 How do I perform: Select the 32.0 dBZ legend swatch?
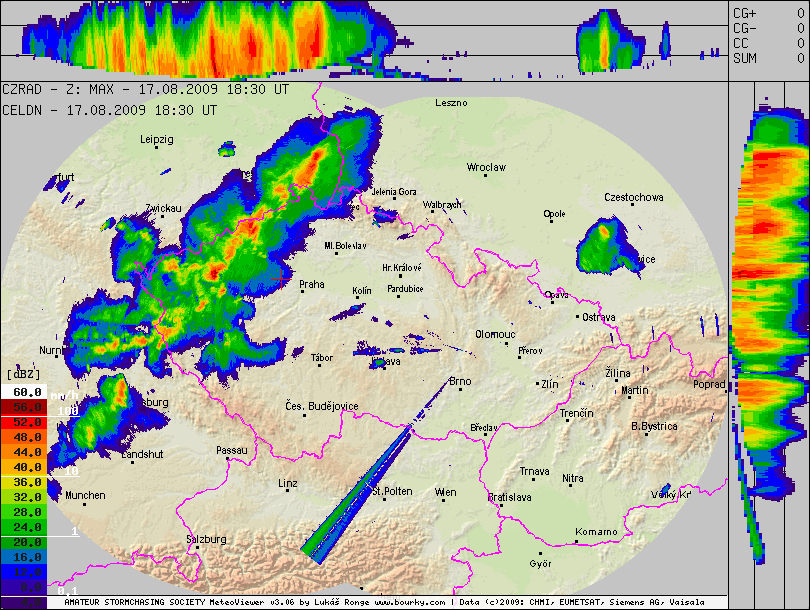(24, 497)
